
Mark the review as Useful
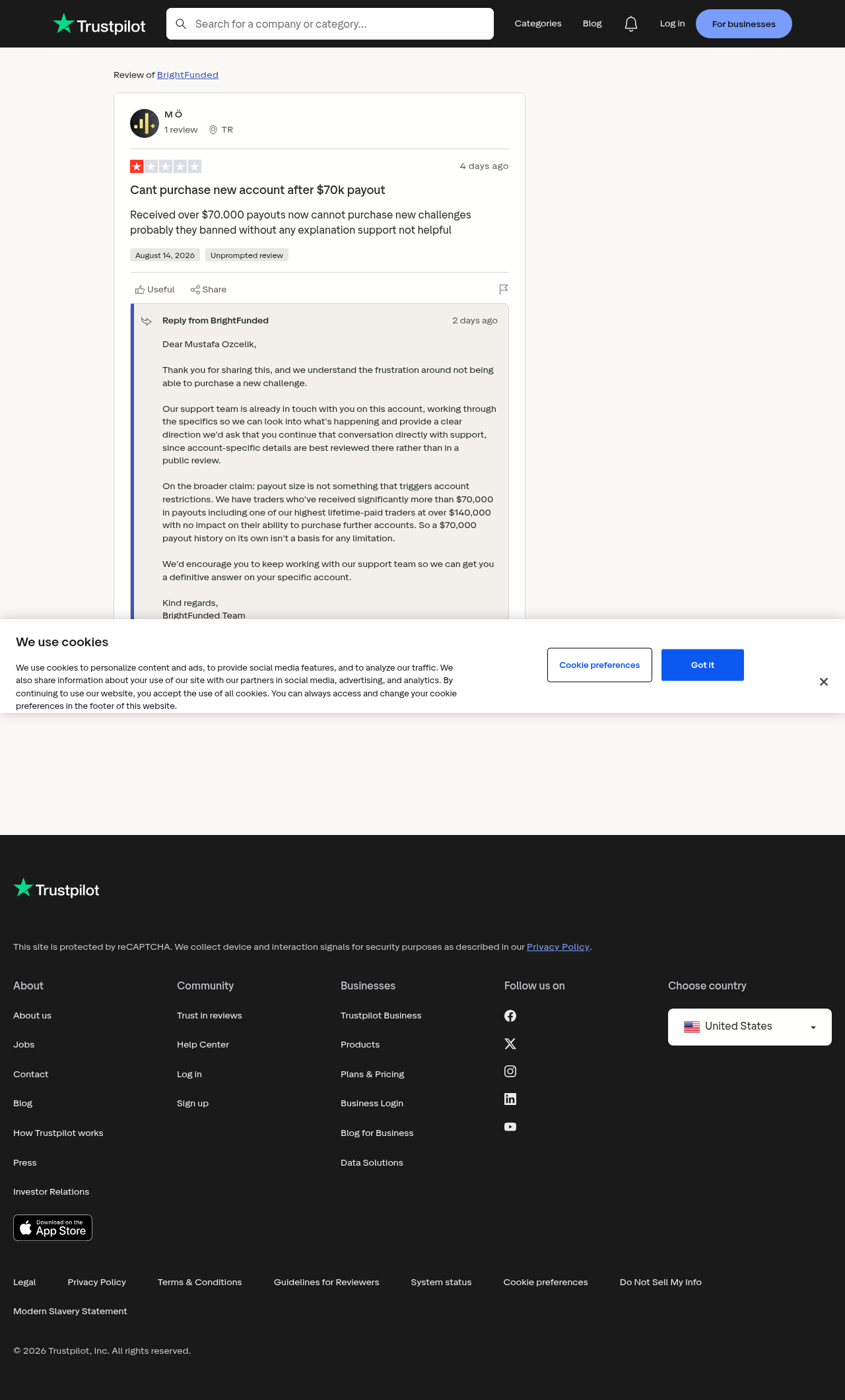pyautogui.click(x=155, y=290)
